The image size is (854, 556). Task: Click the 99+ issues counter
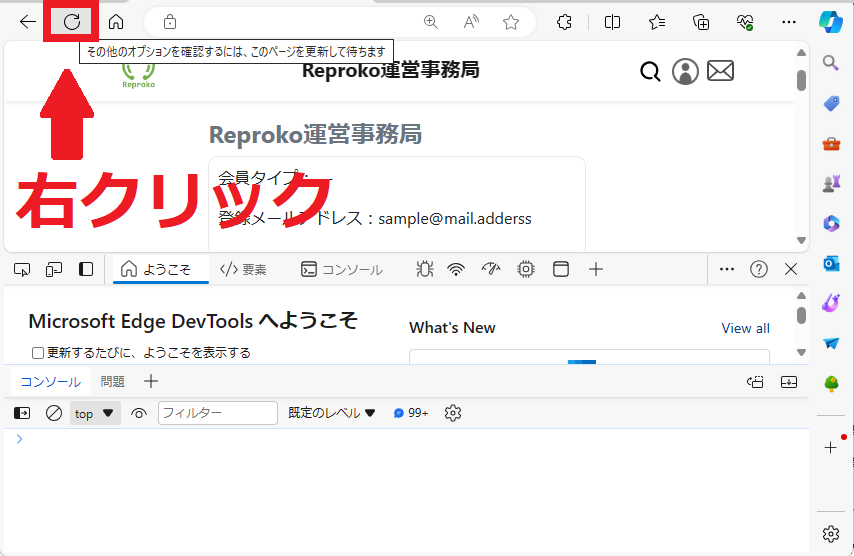(411, 413)
